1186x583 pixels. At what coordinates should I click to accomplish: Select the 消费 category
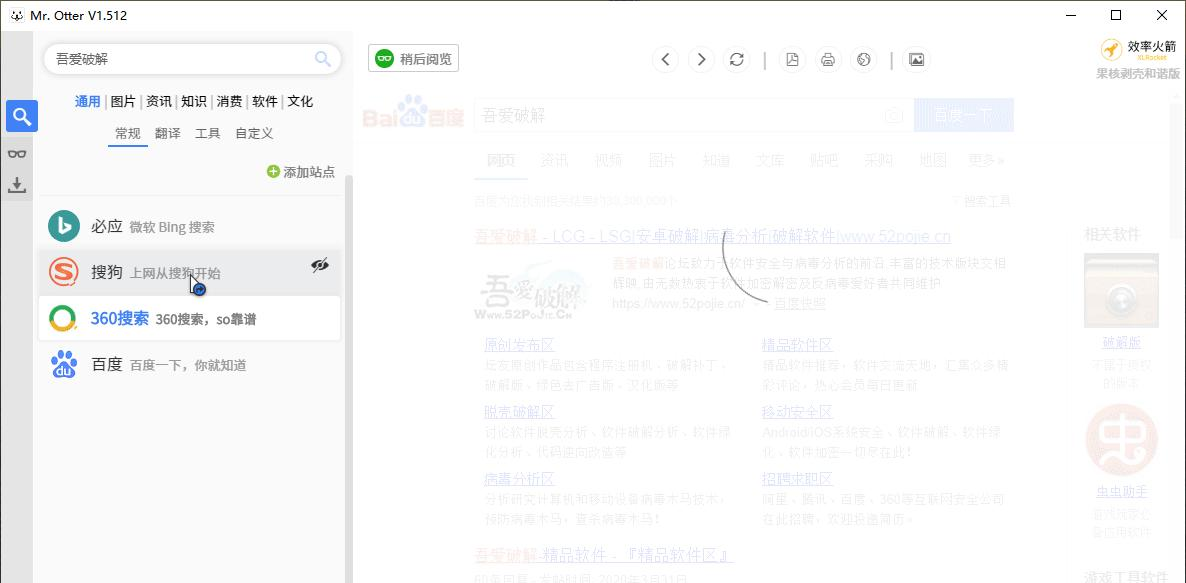point(229,101)
